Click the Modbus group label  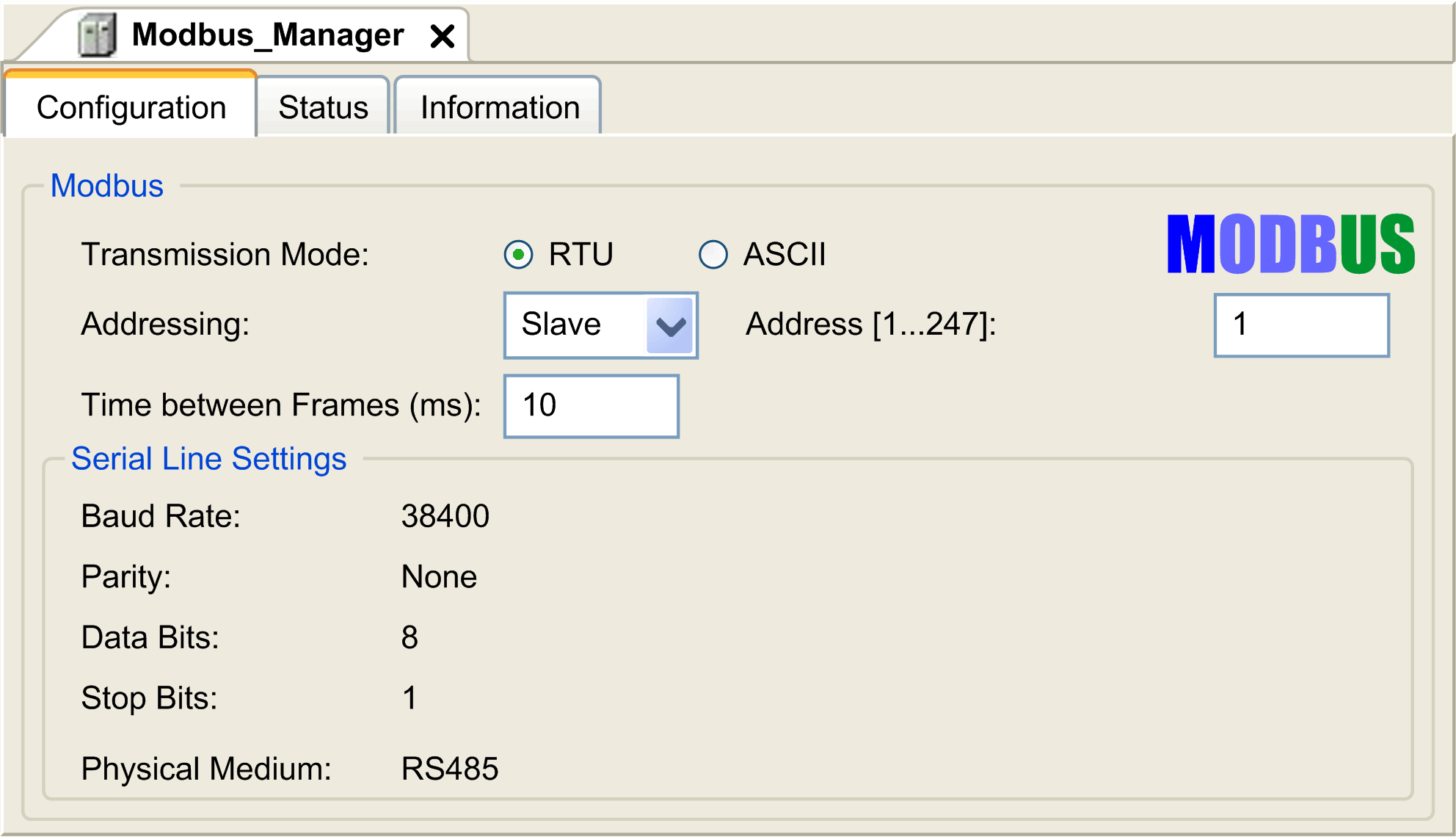coord(107,186)
